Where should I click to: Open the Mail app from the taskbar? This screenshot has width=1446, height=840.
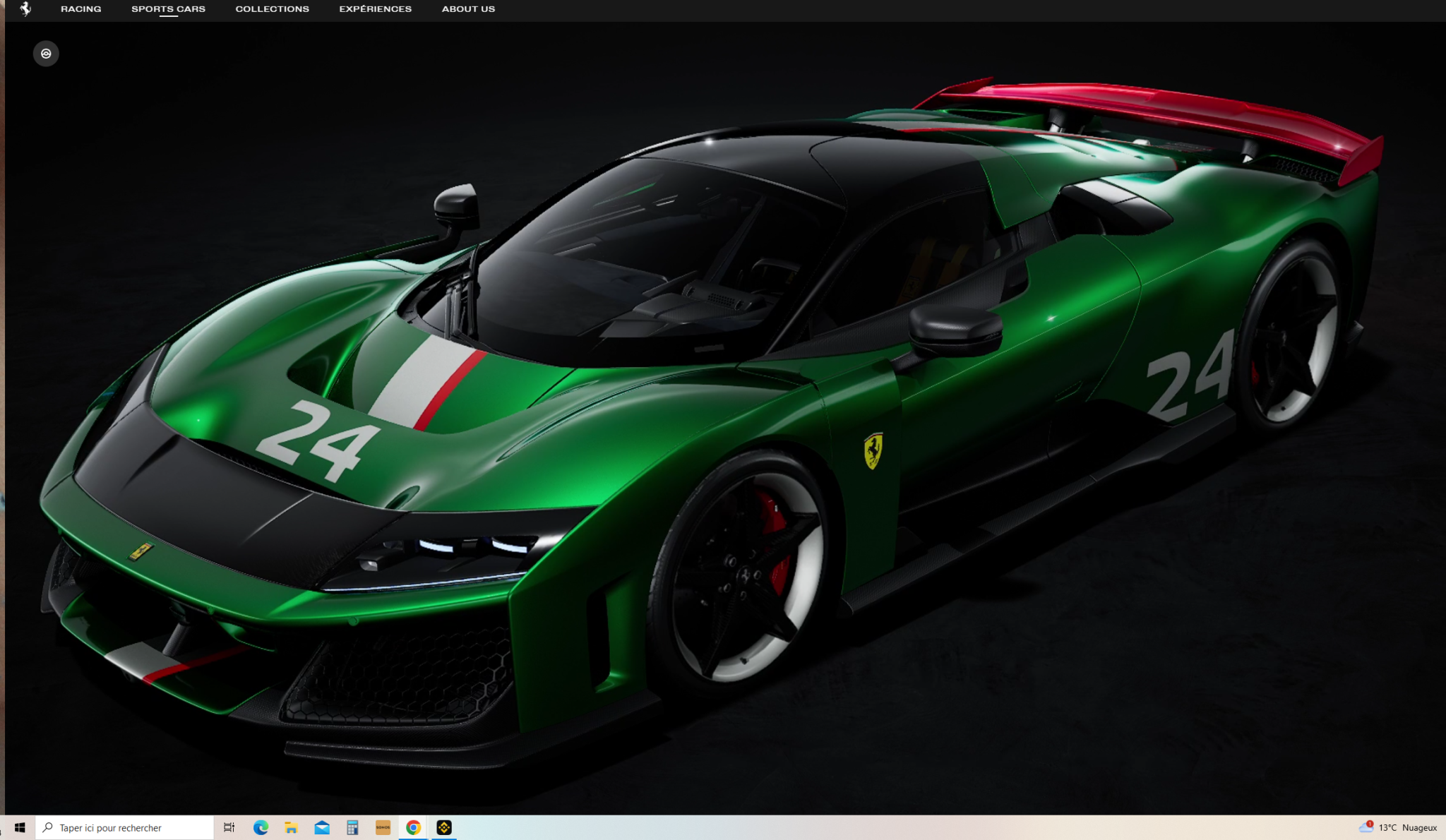322,827
